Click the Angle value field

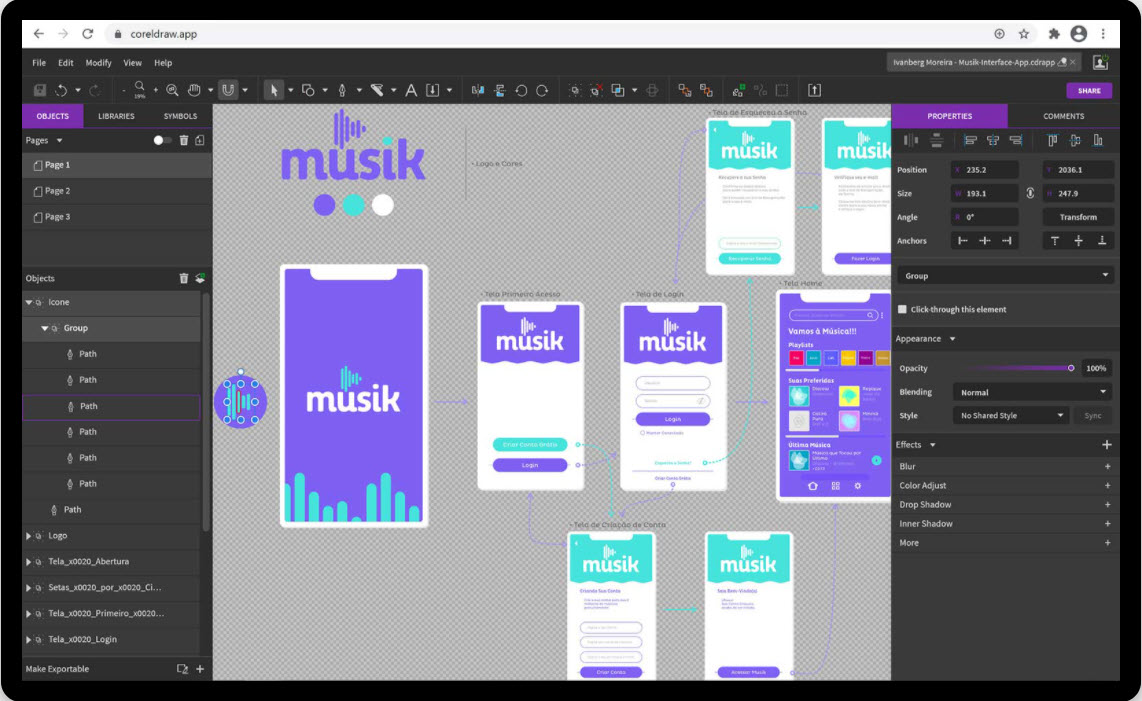985,217
